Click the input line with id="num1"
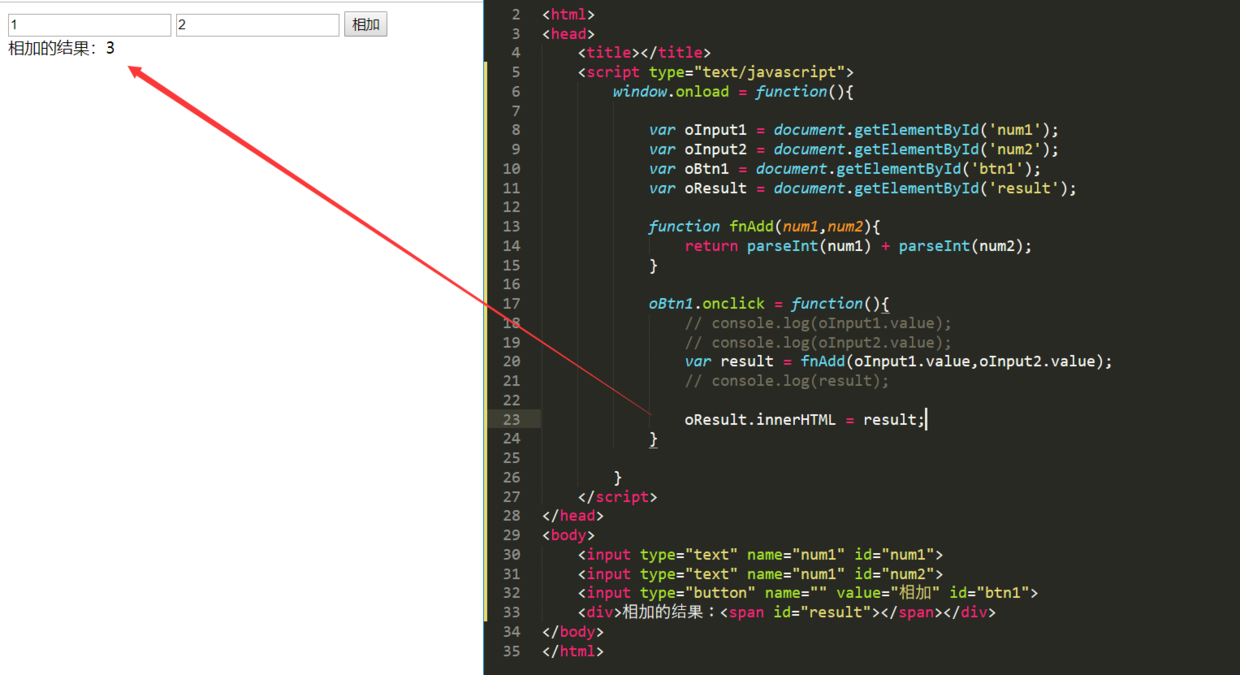 [760, 554]
